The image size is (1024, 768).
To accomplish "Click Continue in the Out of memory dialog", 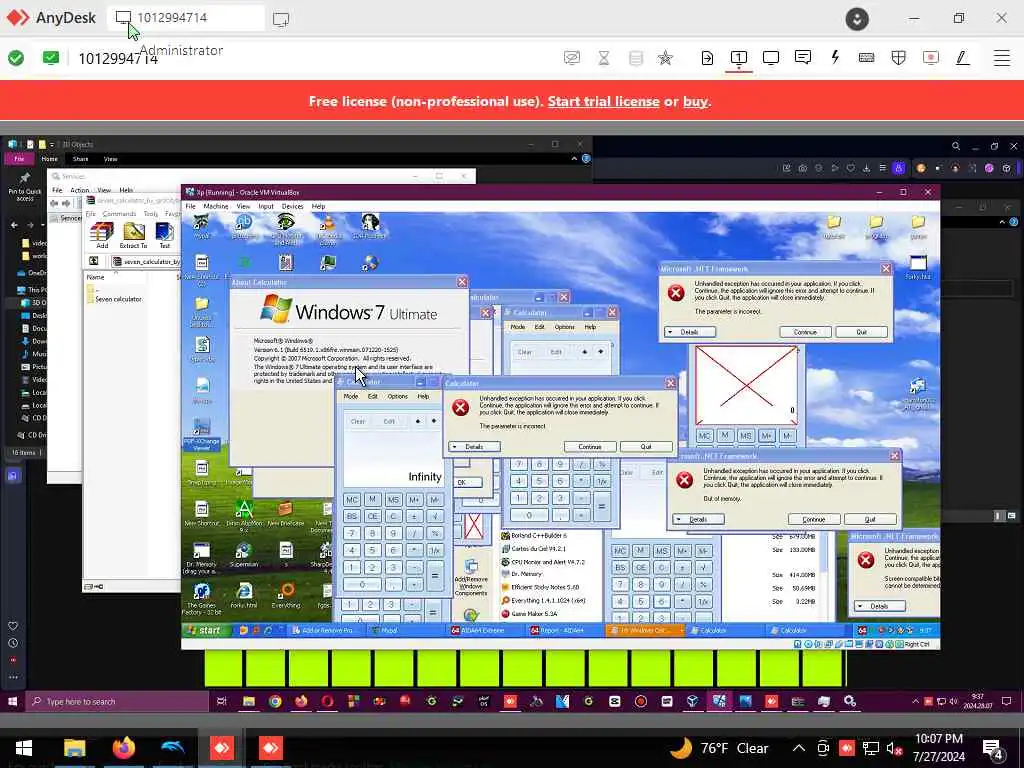I will [x=813, y=519].
